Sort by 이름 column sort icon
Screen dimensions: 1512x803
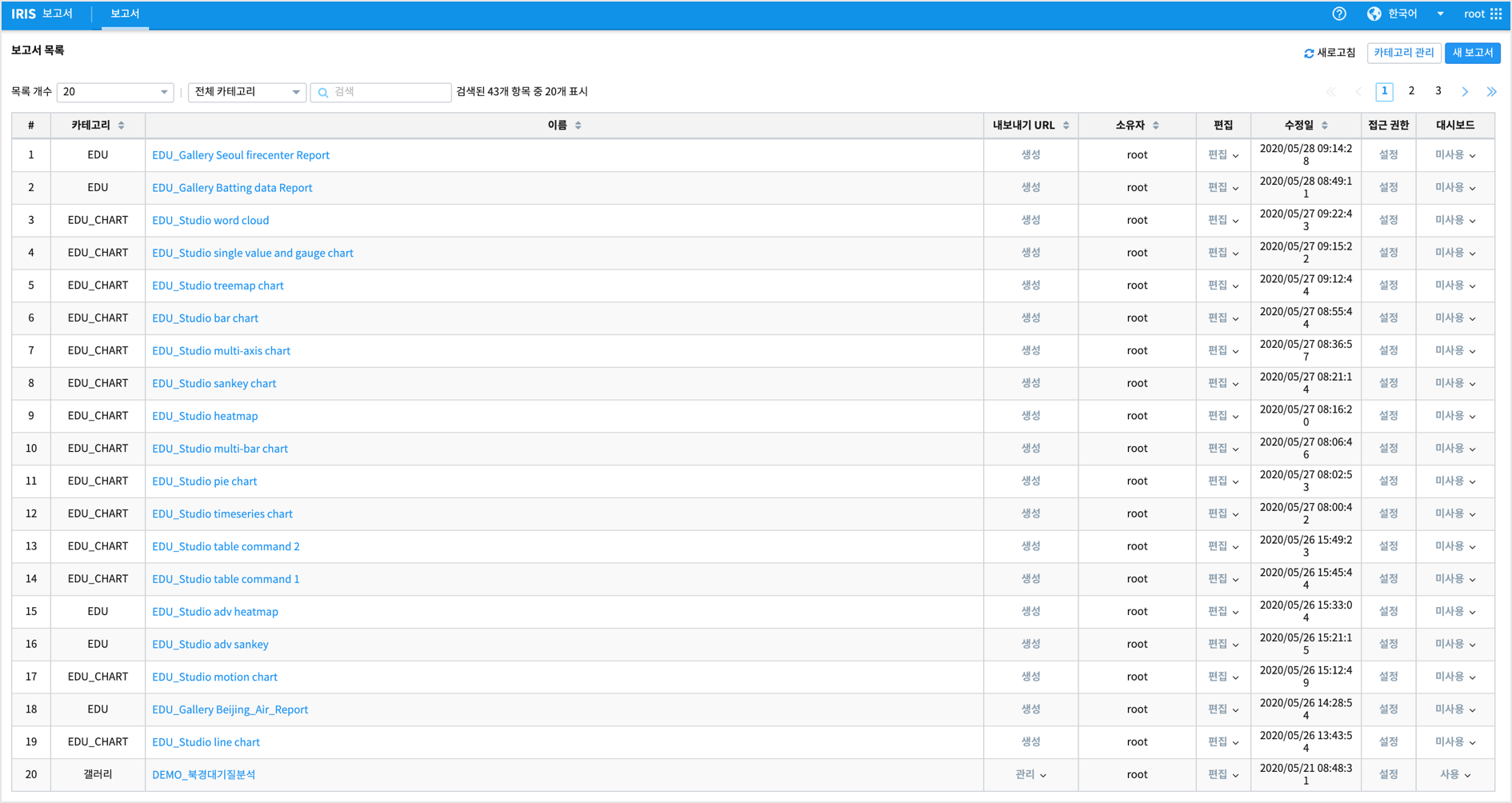578,126
